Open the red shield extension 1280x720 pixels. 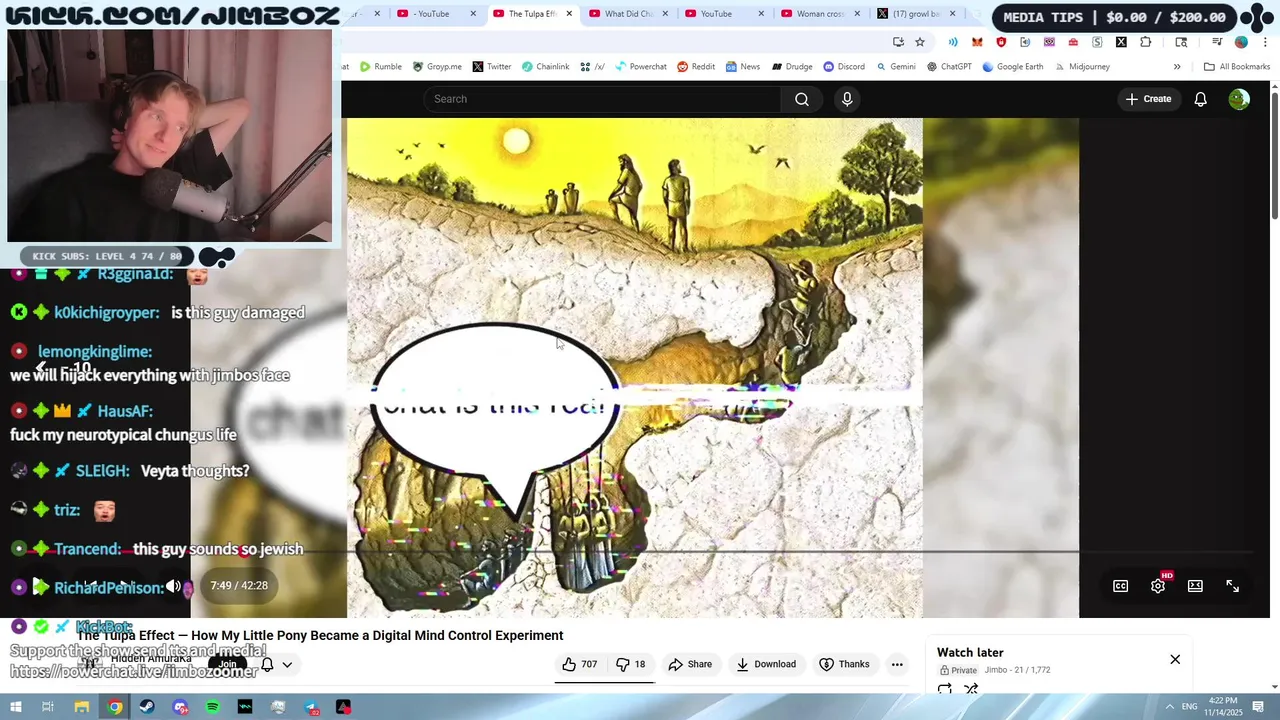(1001, 42)
